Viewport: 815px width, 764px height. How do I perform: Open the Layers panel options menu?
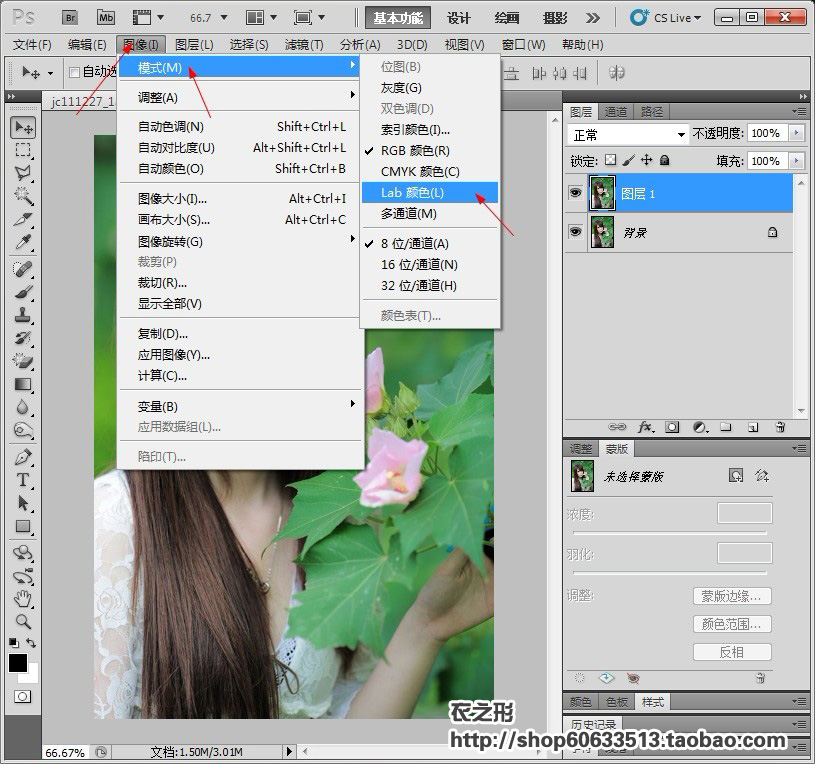pos(799,111)
